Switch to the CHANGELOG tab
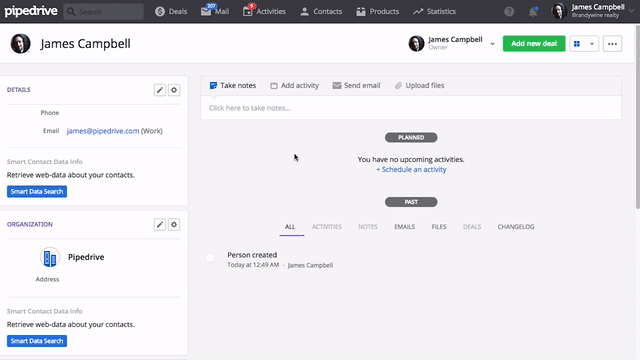Viewport: 640px width, 360px height. coord(516,227)
